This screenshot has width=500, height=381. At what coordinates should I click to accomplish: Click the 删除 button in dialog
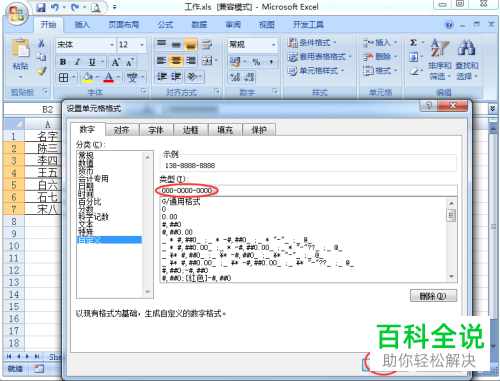[433, 296]
